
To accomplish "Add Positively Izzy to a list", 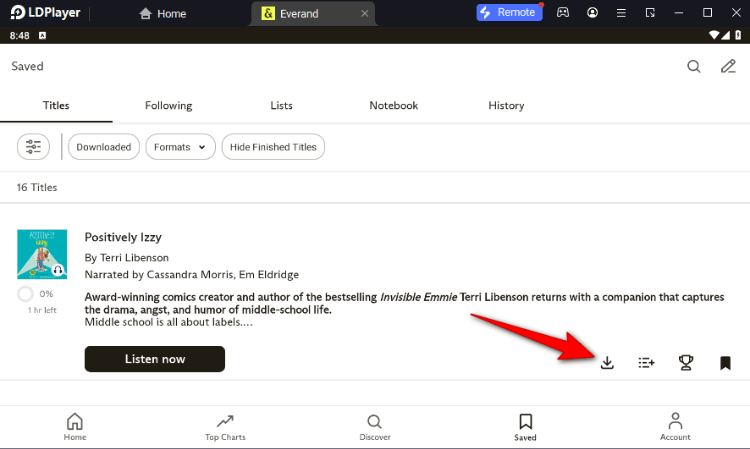I will 646,362.
